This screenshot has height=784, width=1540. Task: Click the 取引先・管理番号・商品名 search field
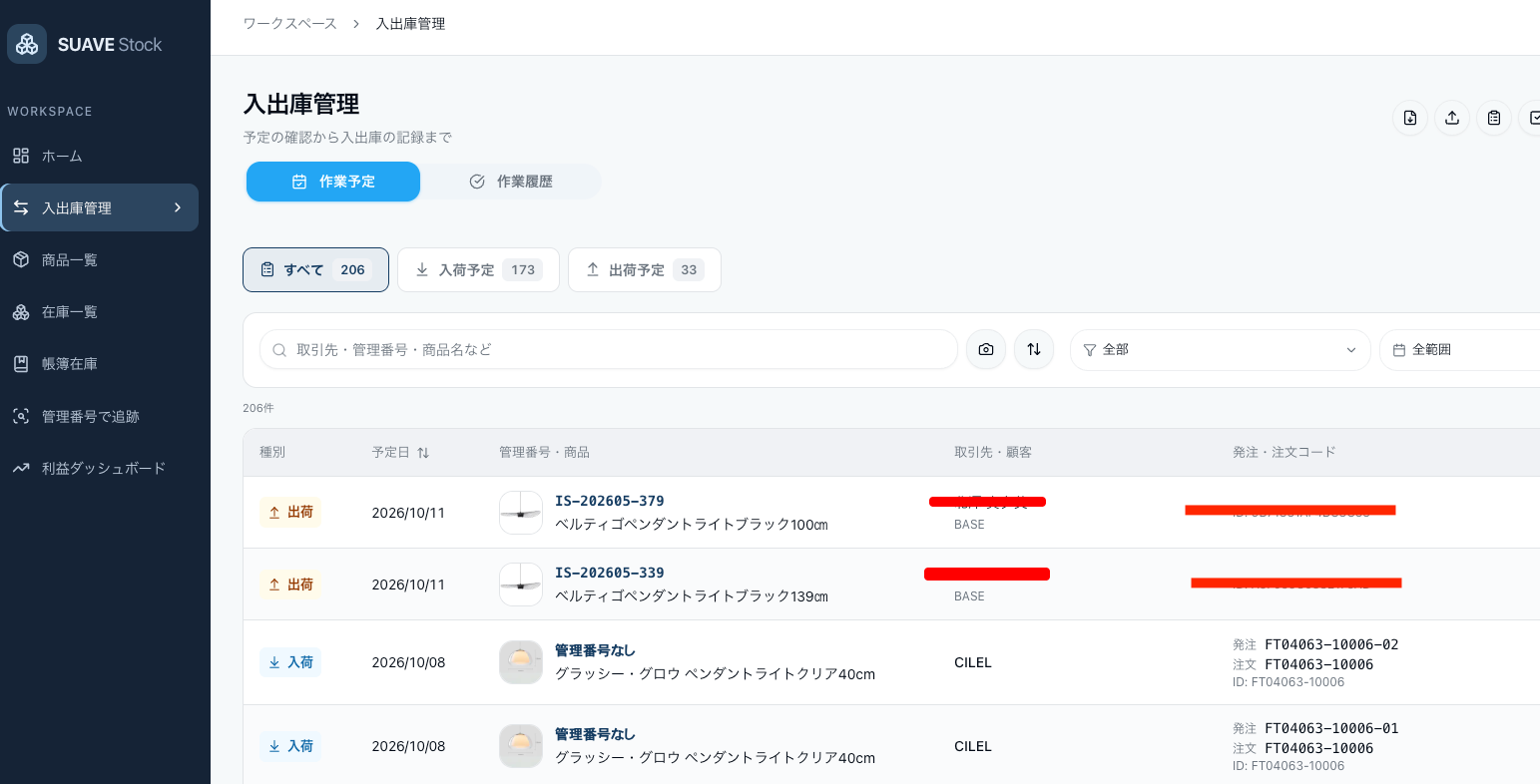pyautogui.click(x=609, y=349)
